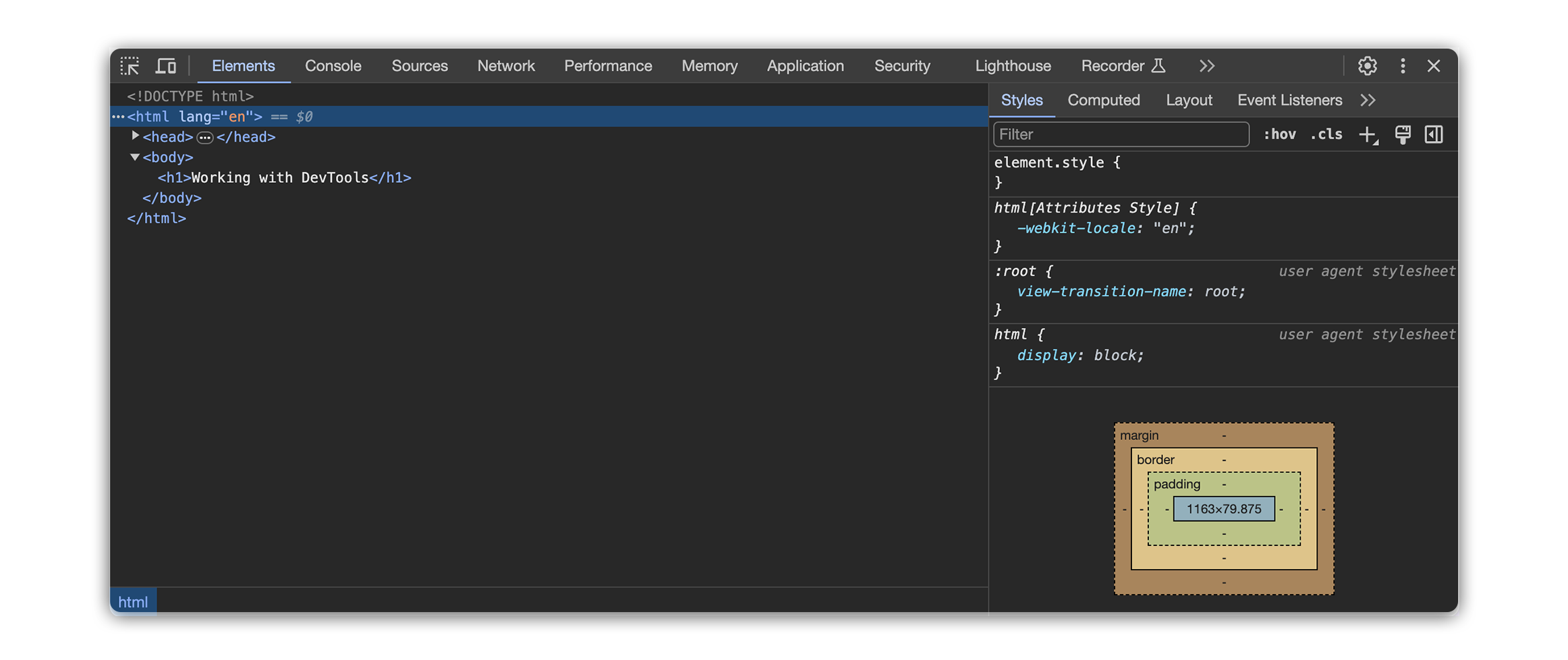
Task: Collapse the body element node
Action: [x=135, y=157]
